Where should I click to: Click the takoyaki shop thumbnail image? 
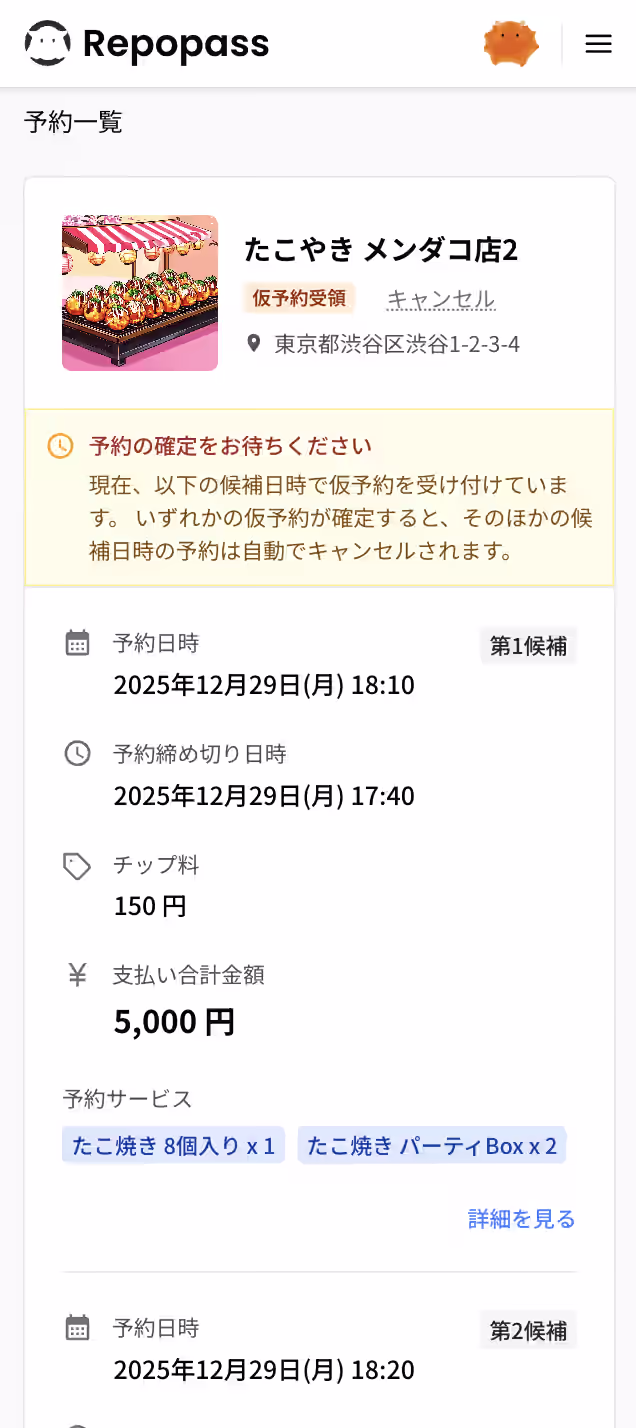(x=140, y=293)
